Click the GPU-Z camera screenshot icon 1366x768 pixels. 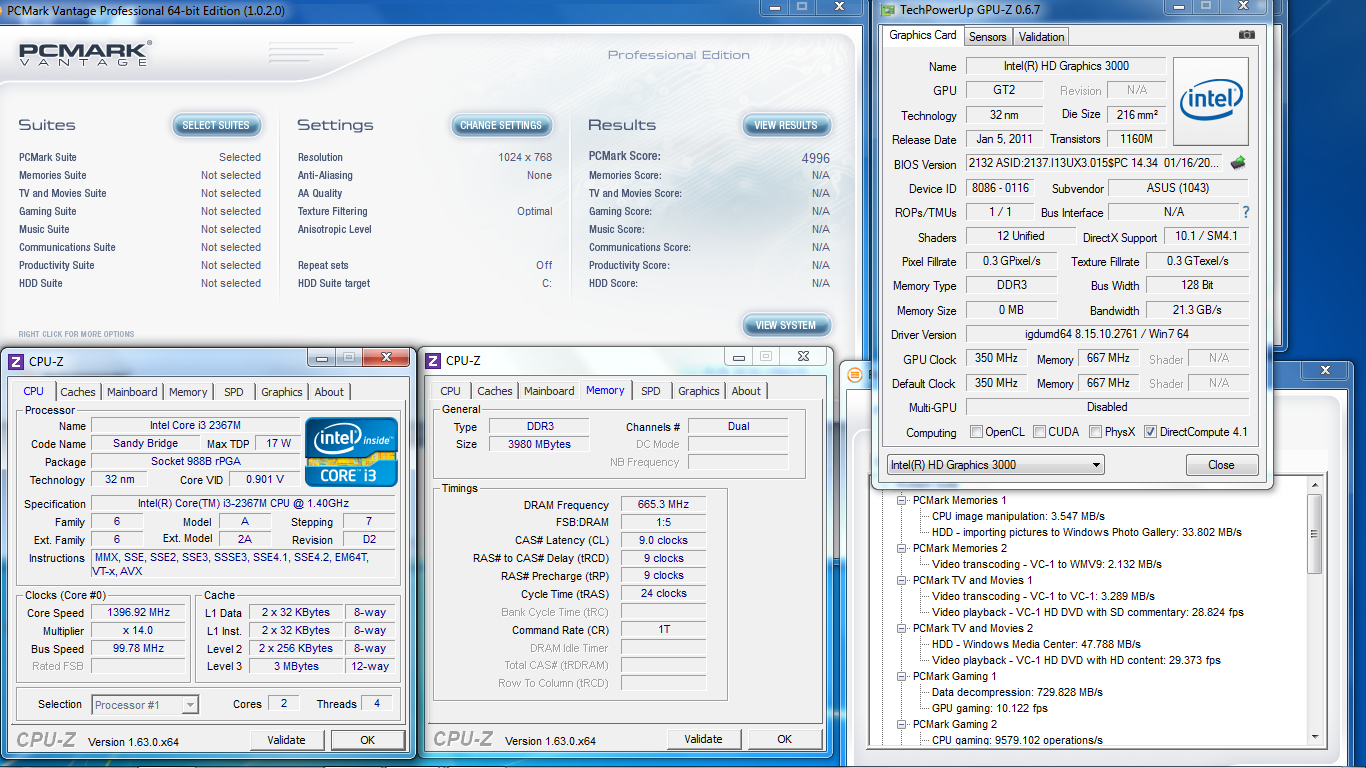[x=1246, y=35]
